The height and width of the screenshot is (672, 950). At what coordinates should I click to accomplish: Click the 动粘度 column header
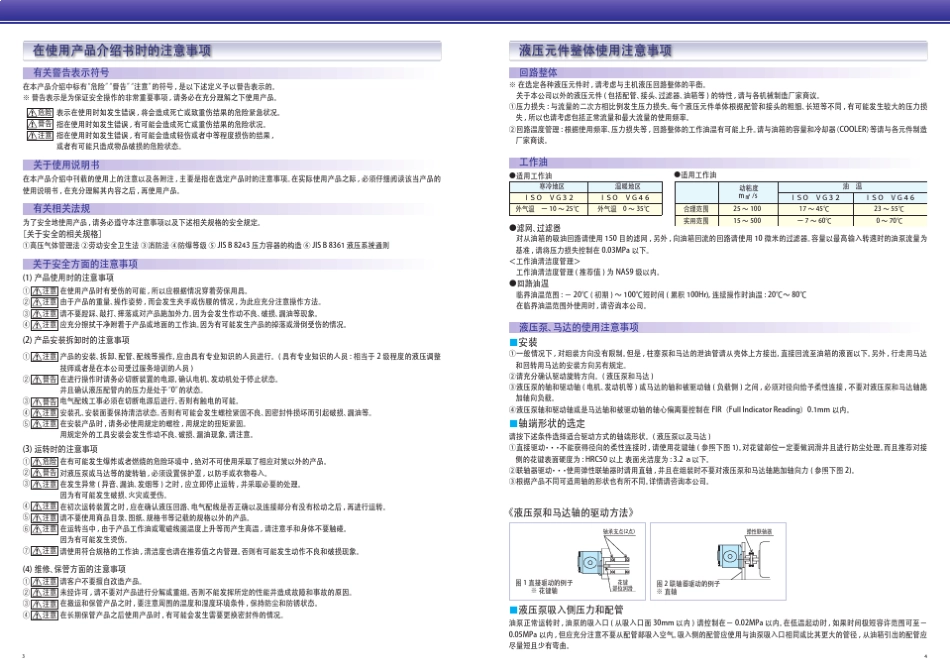click(748, 192)
